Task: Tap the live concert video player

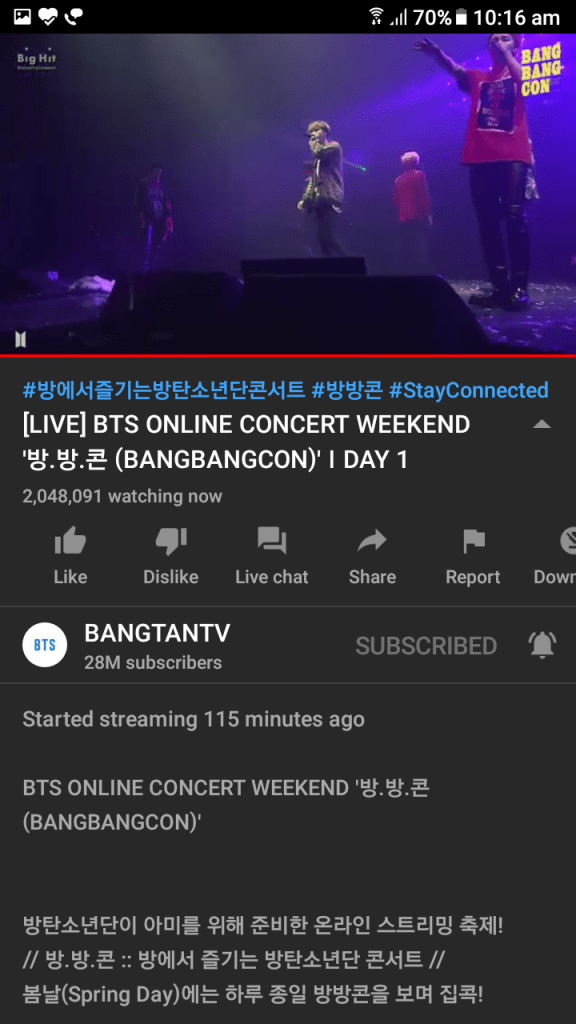Action: pos(288,193)
